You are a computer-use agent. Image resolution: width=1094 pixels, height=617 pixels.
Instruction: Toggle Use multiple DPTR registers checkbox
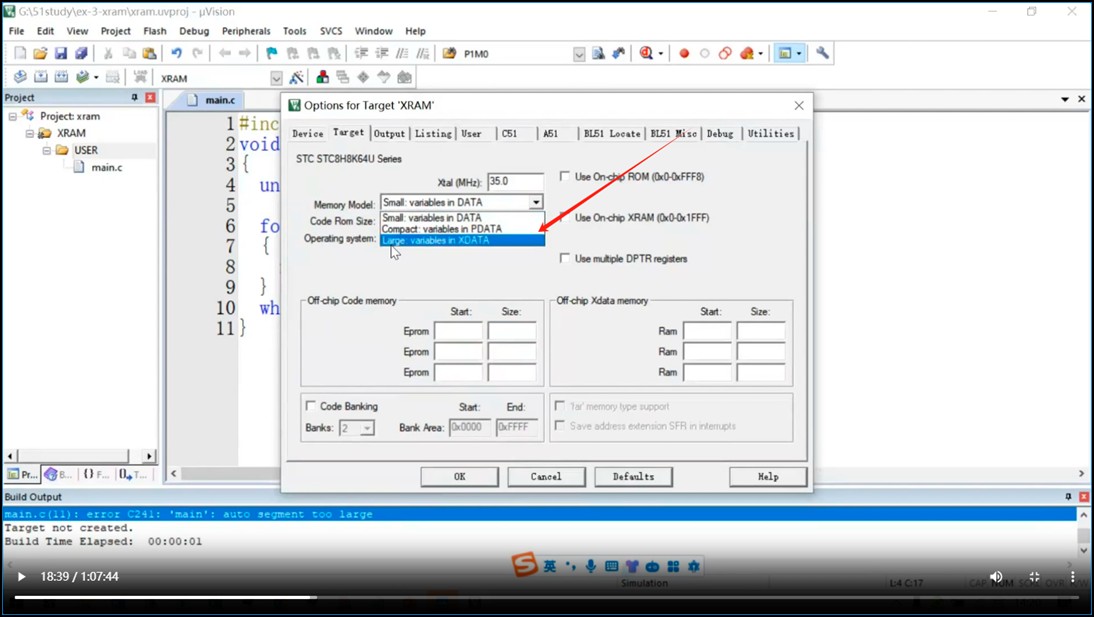[x=565, y=259]
